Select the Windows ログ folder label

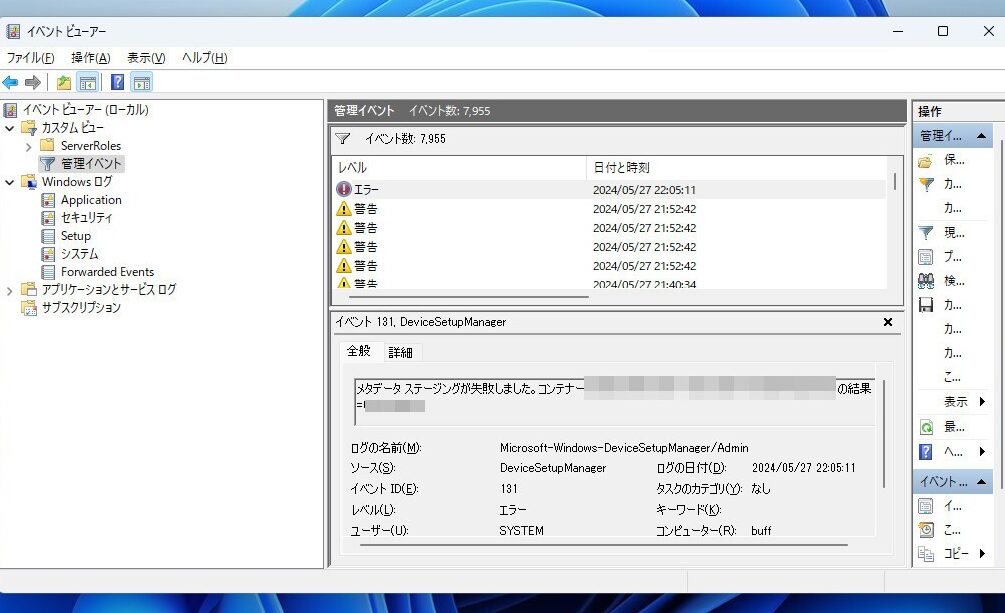pos(77,181)
